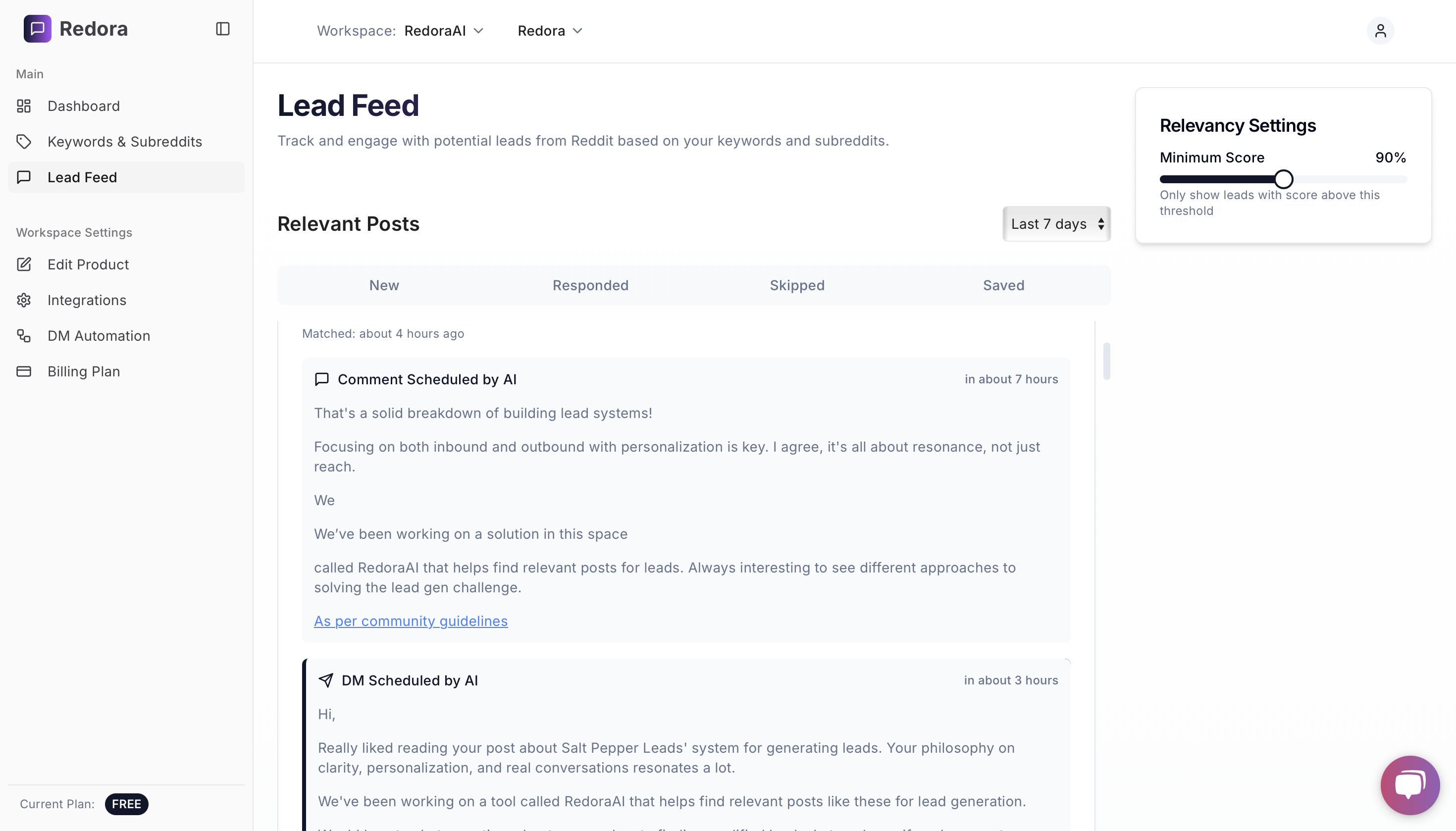1456x831 pixels.
Task: Click the Integrations gear icon
Action: [x=24, y=300]
